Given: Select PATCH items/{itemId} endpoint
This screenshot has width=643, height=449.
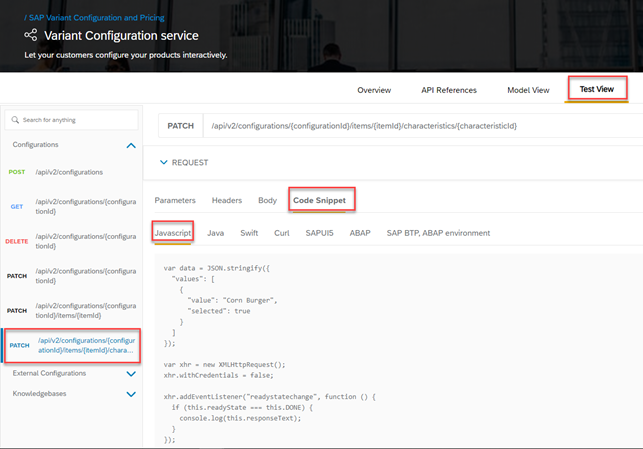Looking at the screenshot, I should 72,310.
